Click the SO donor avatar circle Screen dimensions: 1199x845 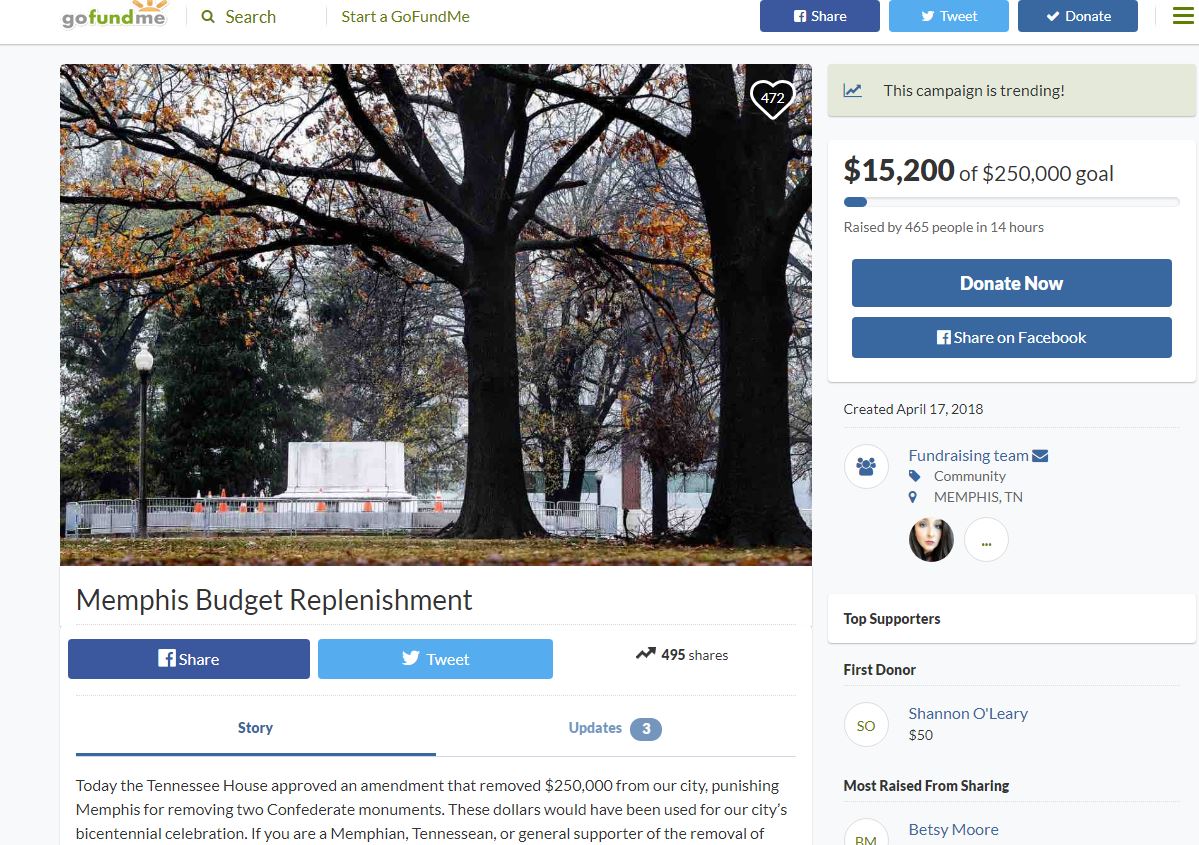[866, 725]
